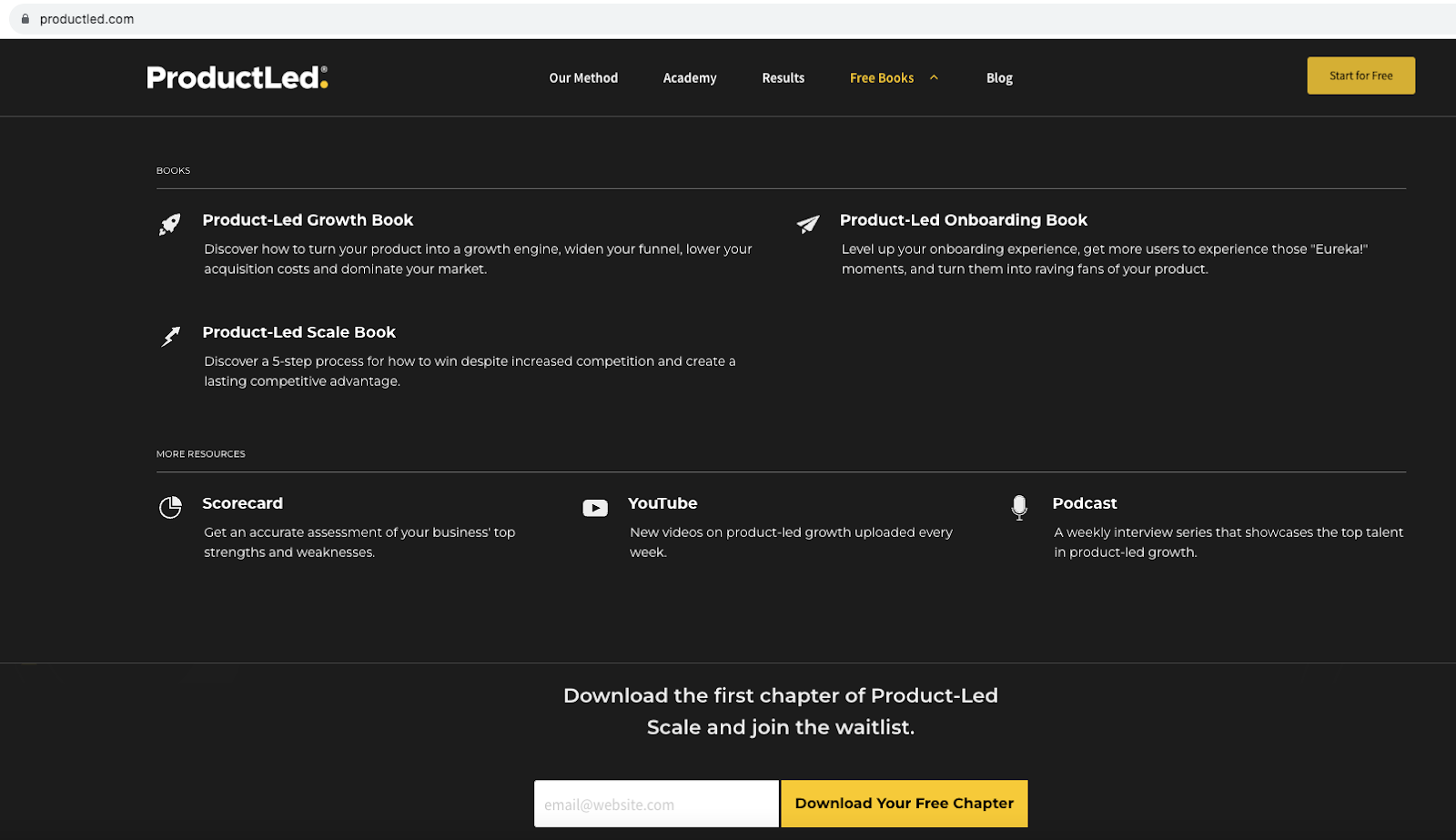Click the Start for Free button
The width and height of the screenshot is (1456, 840).
[1360, 76]
